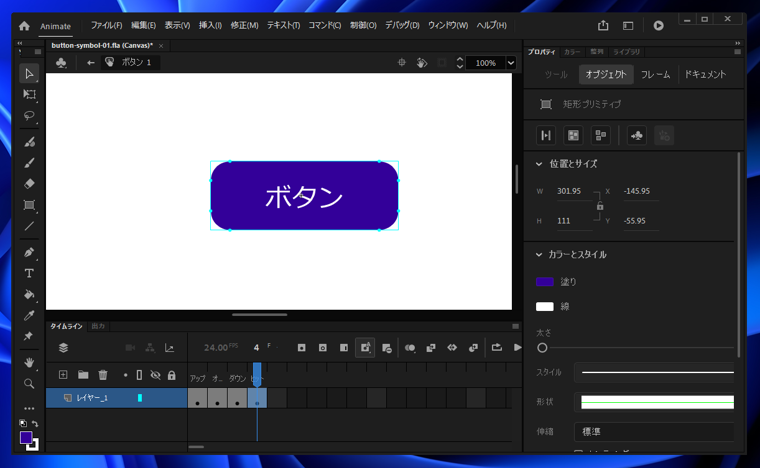The image size is (760, 468).
Task: Click the center stage icon
Action: pos(401,62)
